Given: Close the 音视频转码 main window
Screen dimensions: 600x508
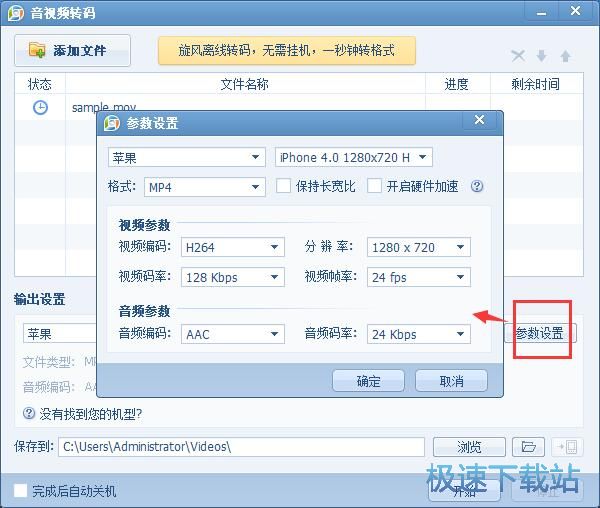Looking at the screenshot, I should pos(575,11).
